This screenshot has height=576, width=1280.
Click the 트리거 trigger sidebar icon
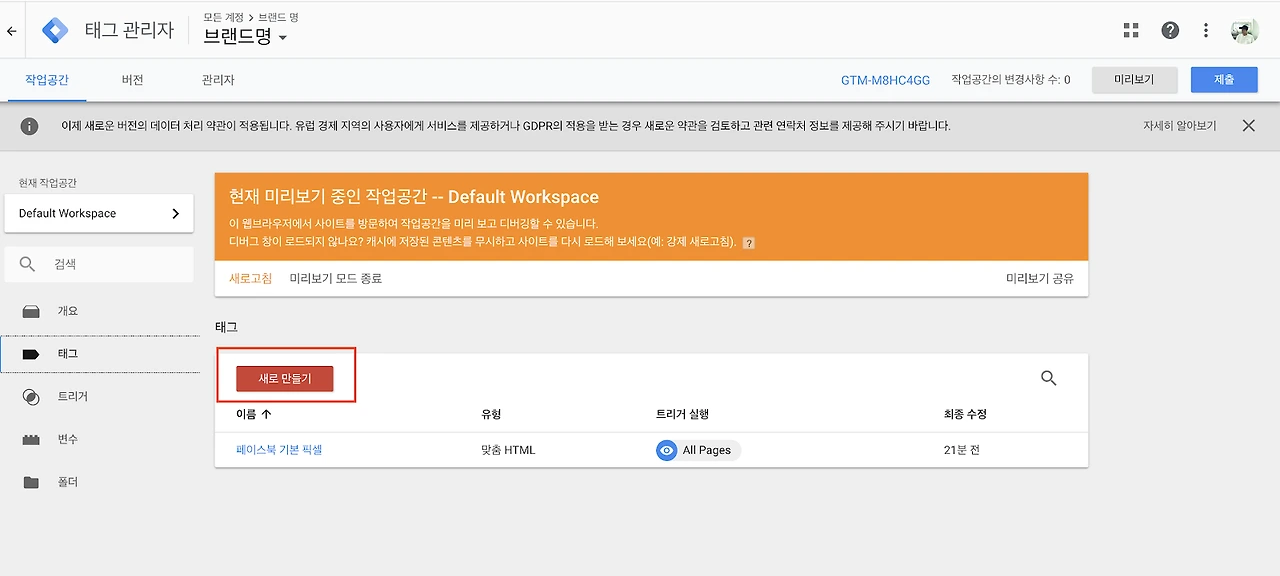[31, 397]
